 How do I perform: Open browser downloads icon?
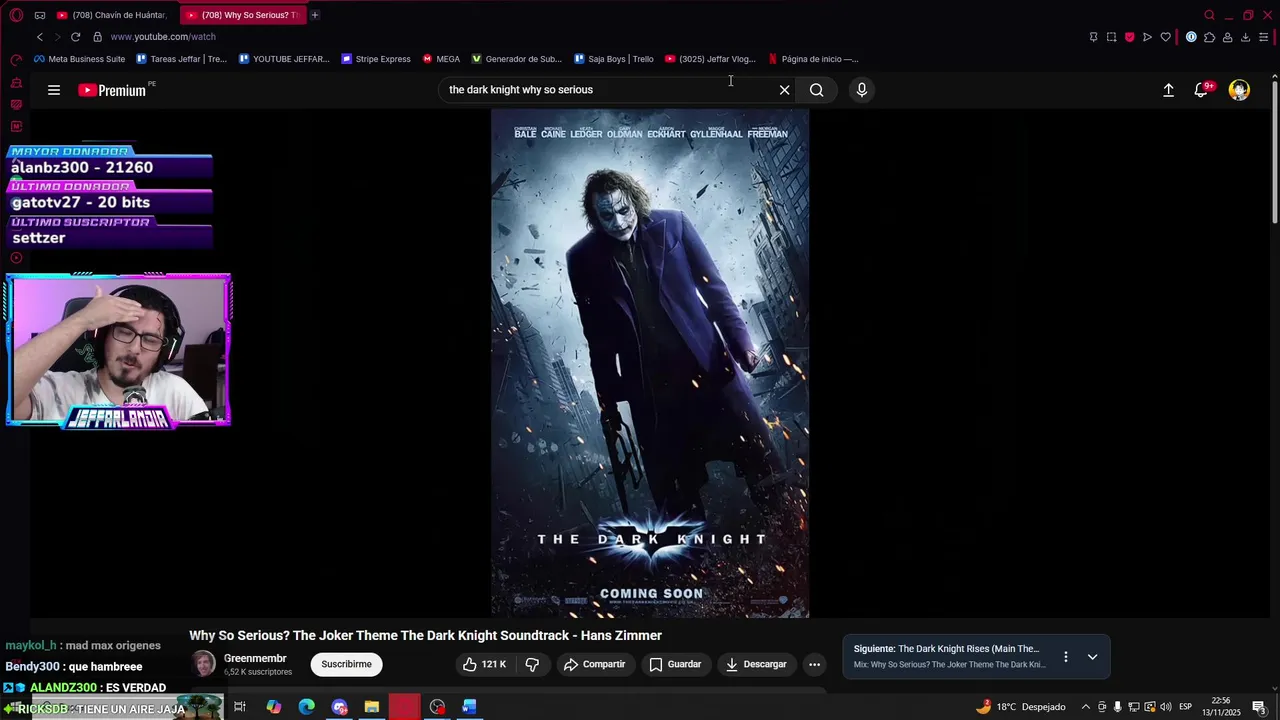coord(1245,37)
